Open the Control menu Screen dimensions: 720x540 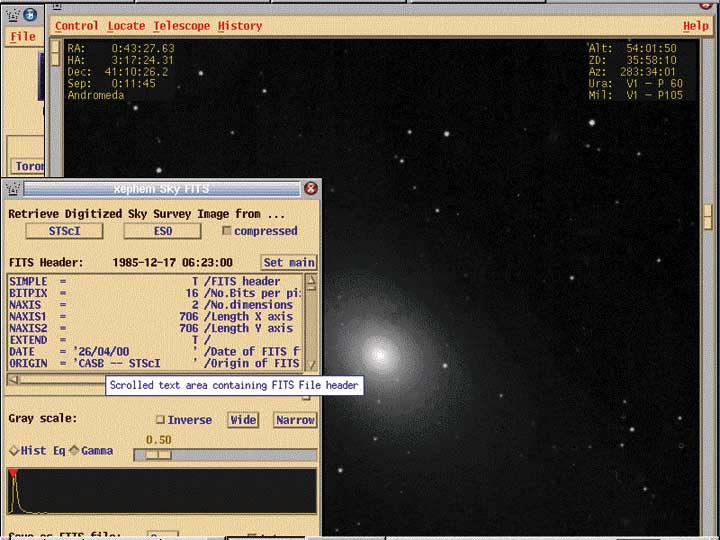76,26
